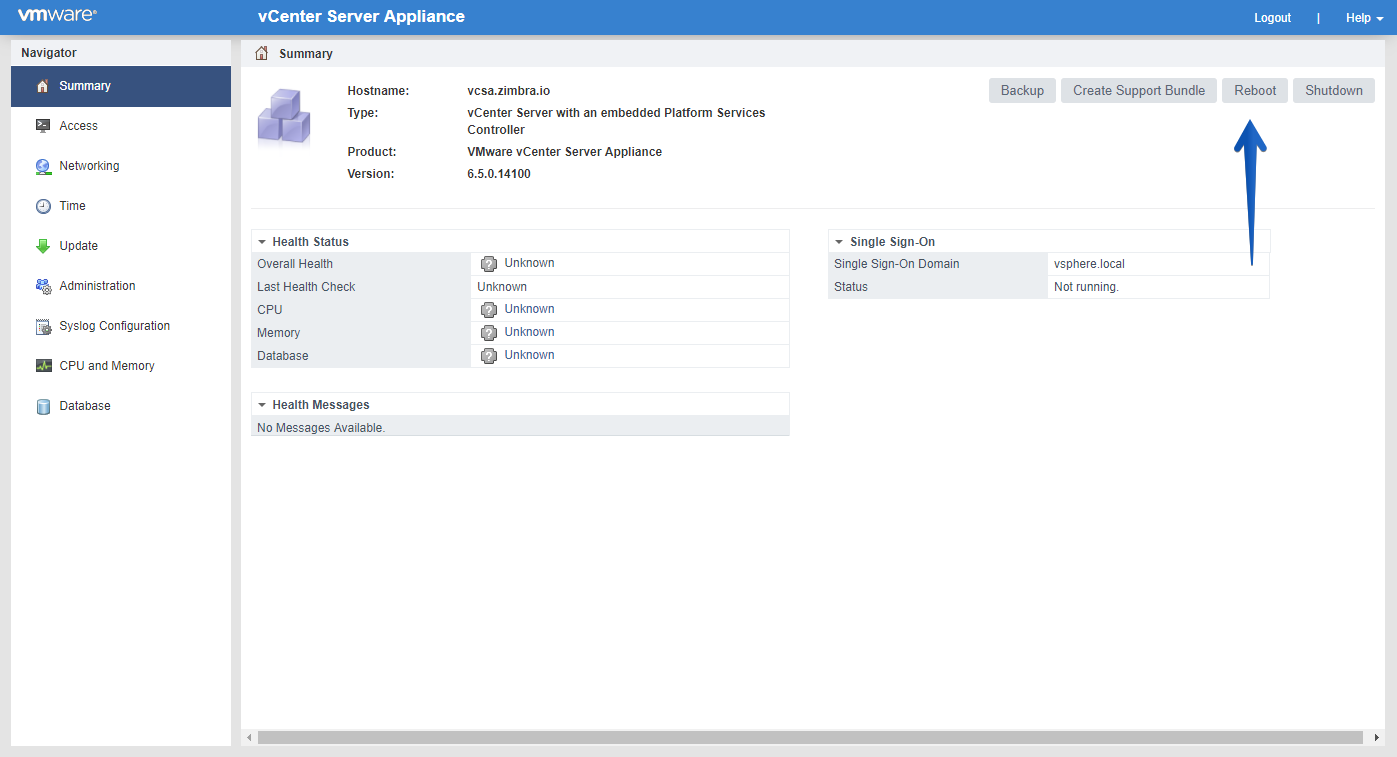Click the horizontal scrollbar thumb

click(810, 737)
